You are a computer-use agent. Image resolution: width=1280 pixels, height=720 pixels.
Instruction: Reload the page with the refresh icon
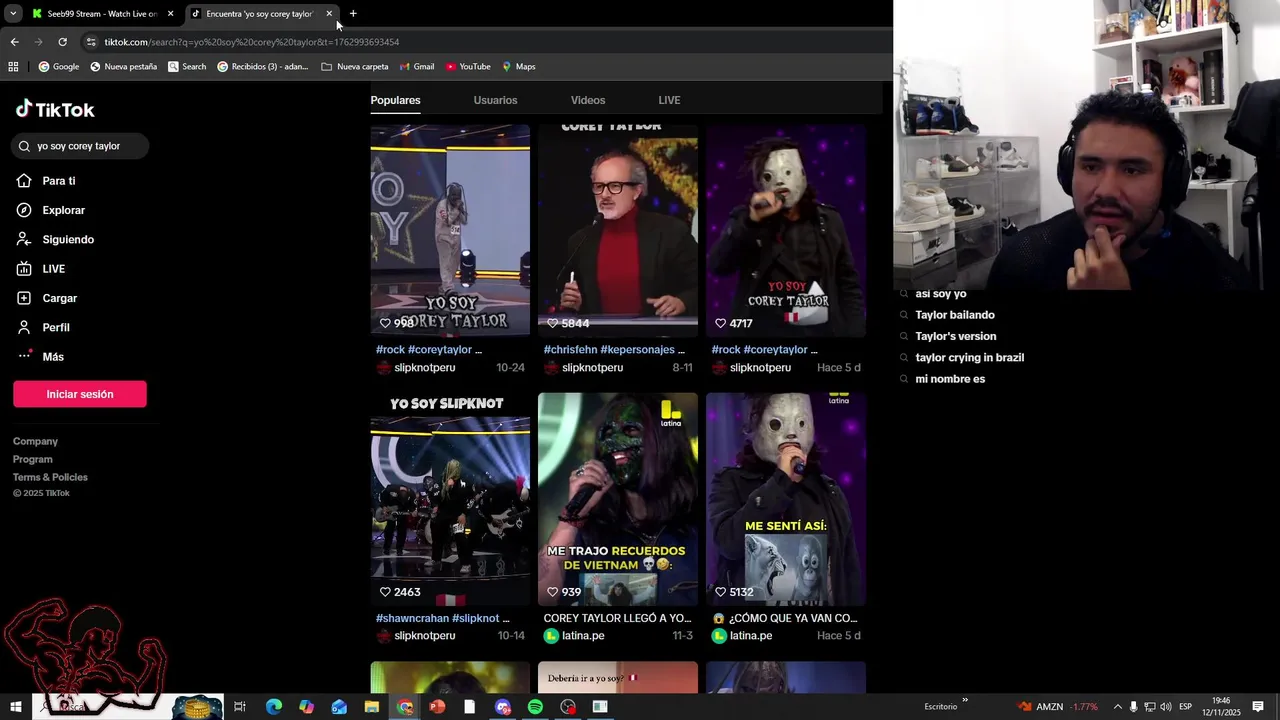(x=62, y=42)
